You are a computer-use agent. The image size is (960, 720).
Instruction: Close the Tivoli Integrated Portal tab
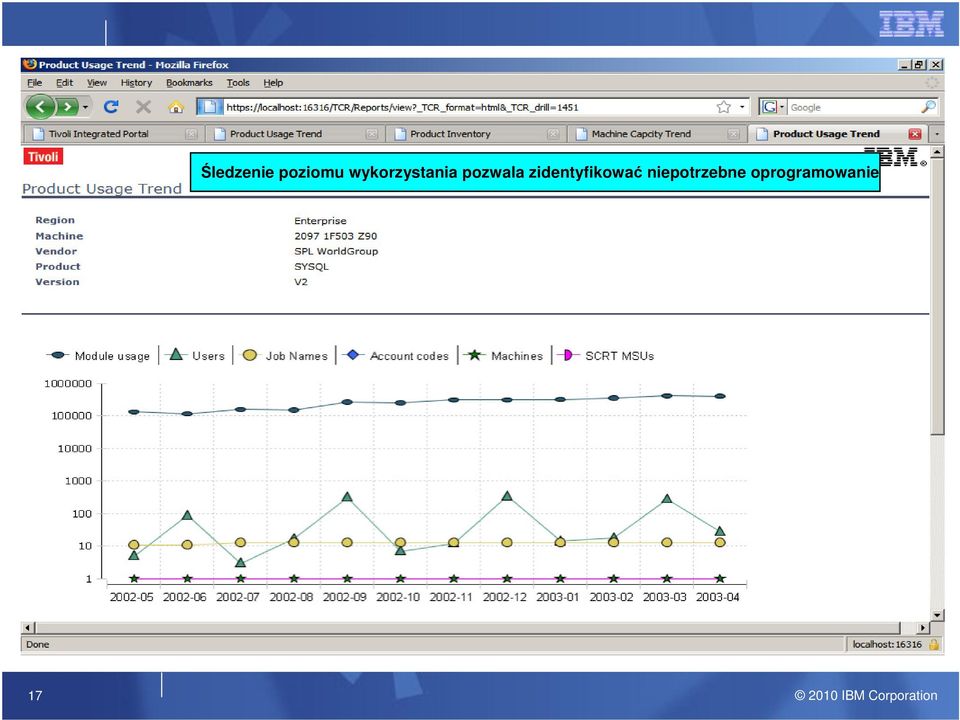click(191, 134)
